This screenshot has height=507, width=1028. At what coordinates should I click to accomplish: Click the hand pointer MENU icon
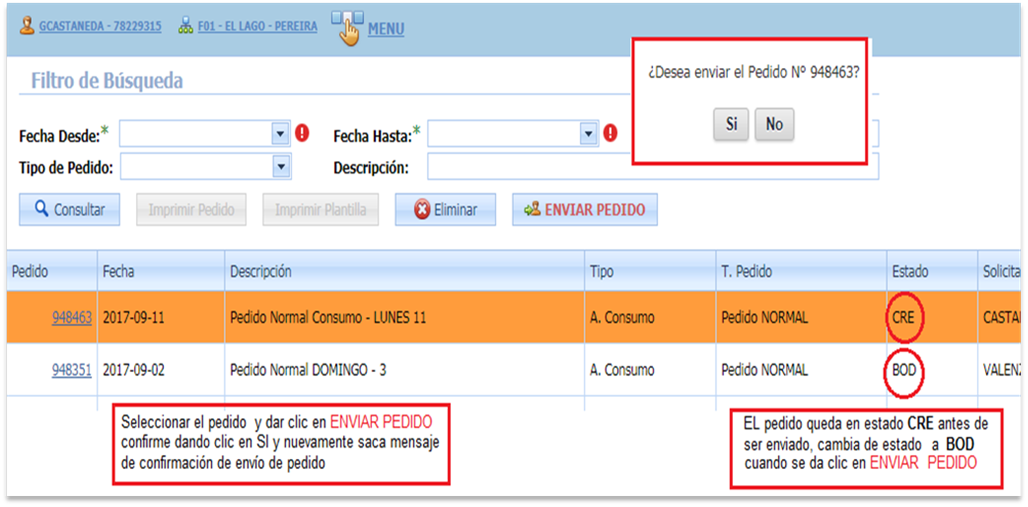click(x=347, y=27)
